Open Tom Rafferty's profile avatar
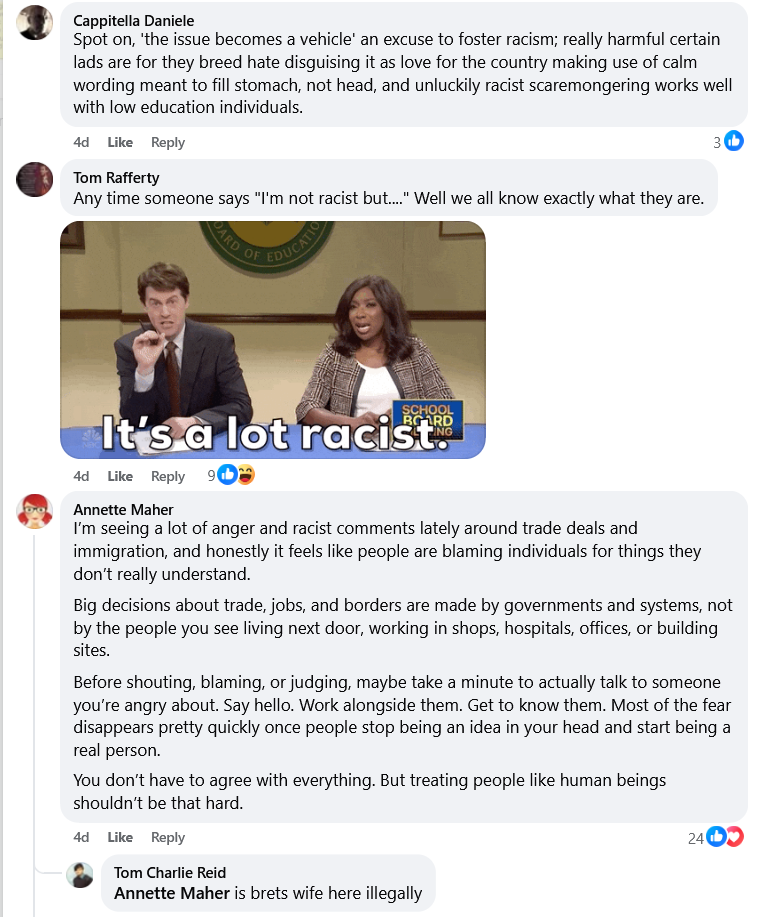Viewport: 780px width, 917px height. (34, 179)
